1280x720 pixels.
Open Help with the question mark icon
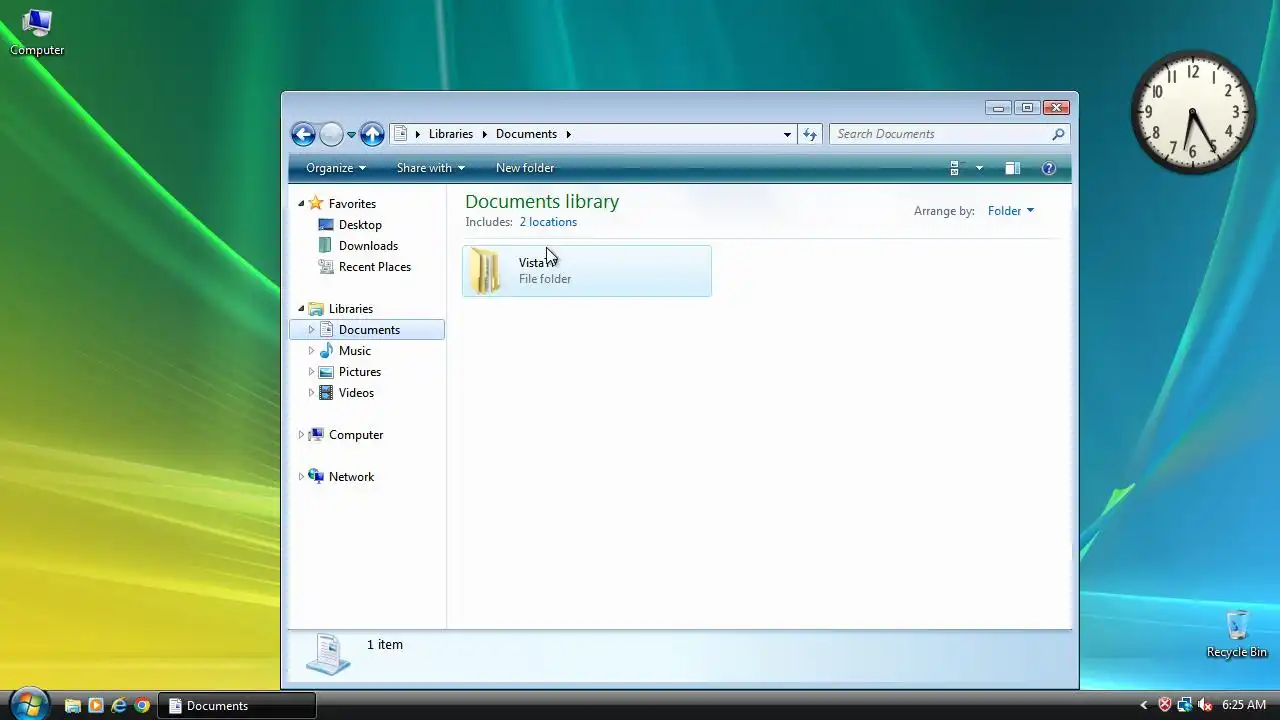coord(1049,168)
